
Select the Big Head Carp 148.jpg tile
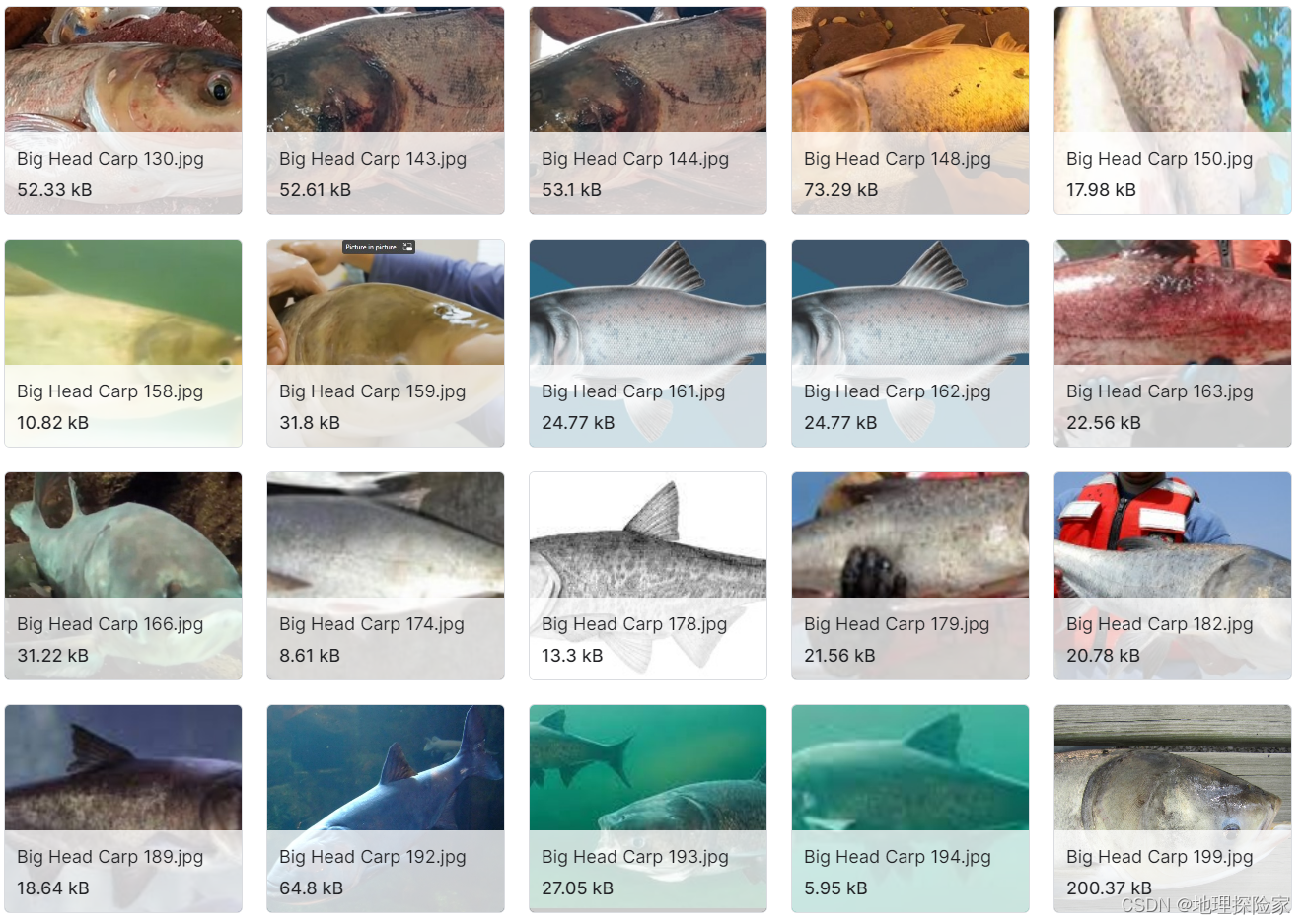click(910, 110)
